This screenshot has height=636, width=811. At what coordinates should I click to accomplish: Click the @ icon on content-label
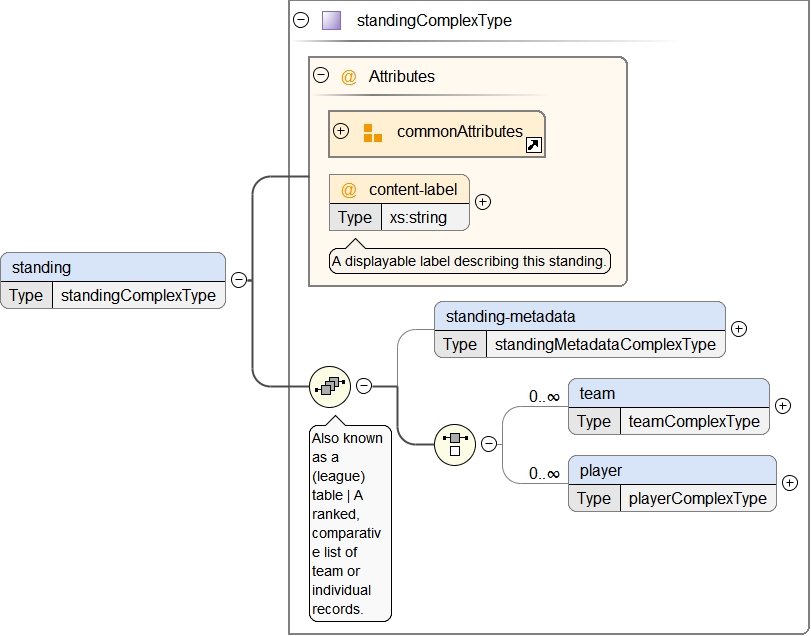tap(349, 190)
